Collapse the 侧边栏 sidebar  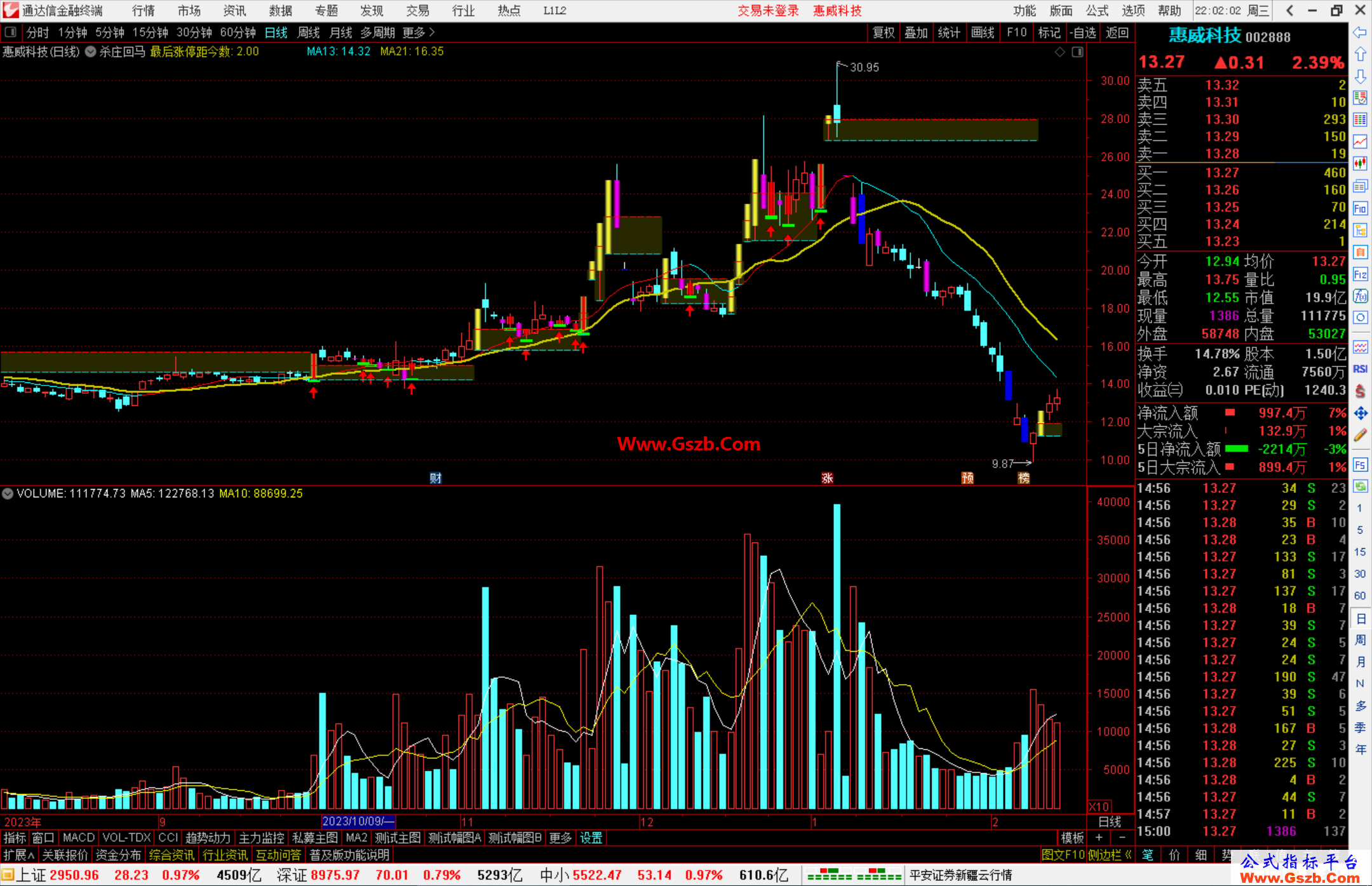1110,855
